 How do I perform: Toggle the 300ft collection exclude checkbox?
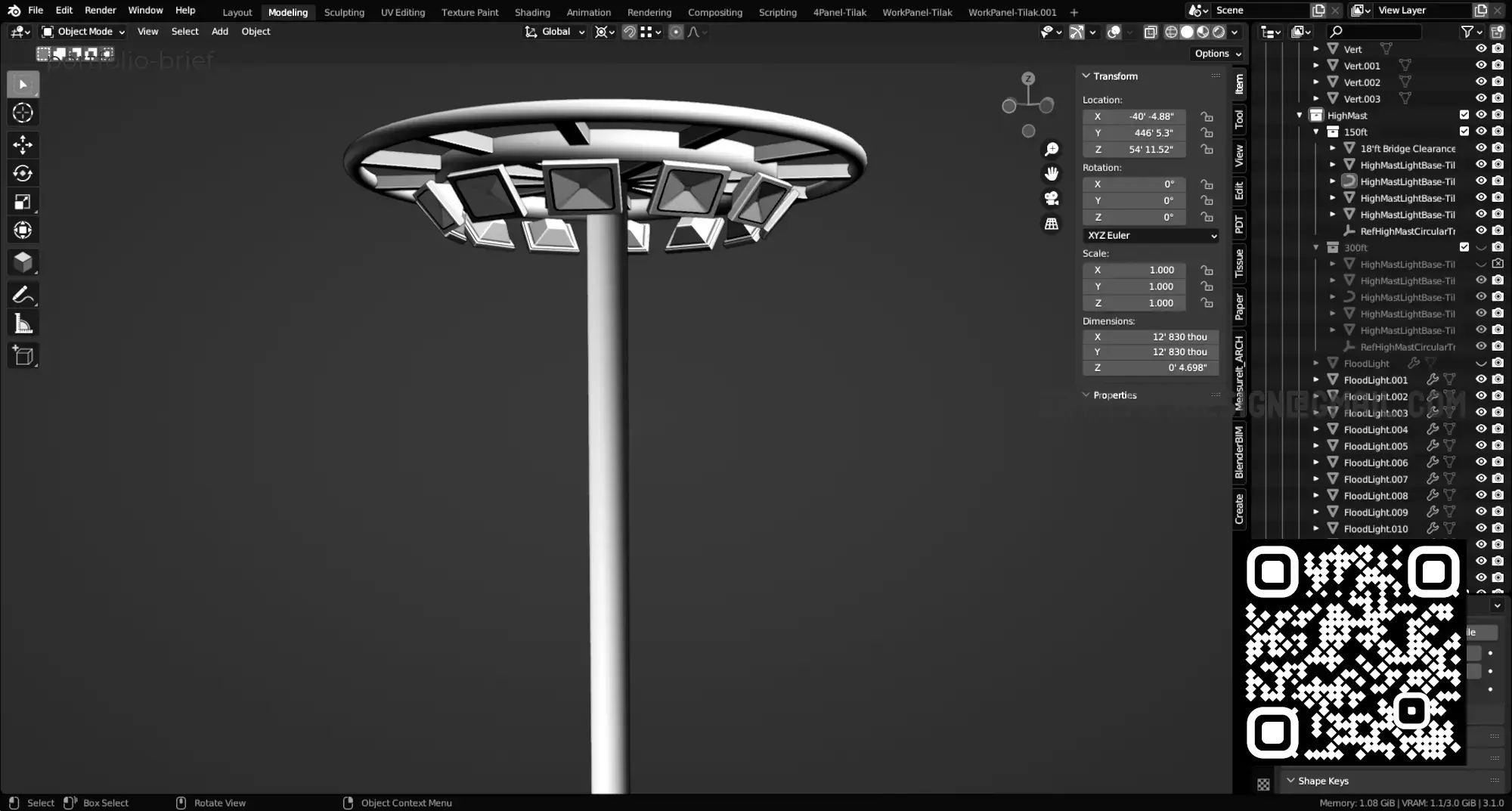point(1464,247)
